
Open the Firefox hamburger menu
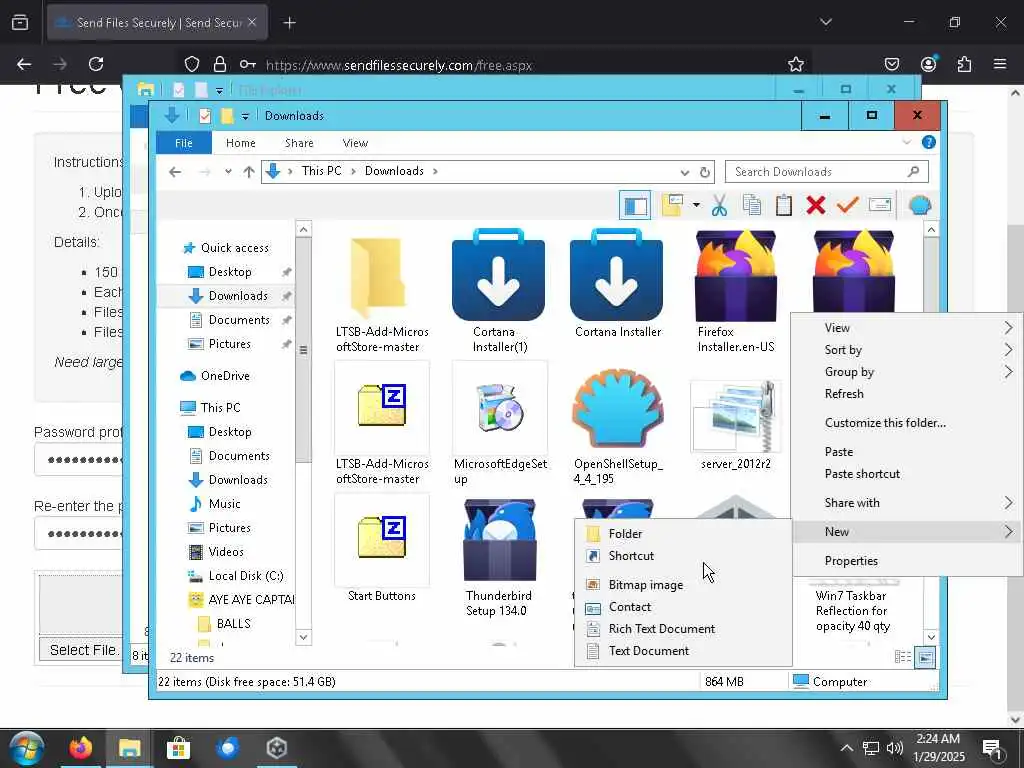[x=1000, y=64]
